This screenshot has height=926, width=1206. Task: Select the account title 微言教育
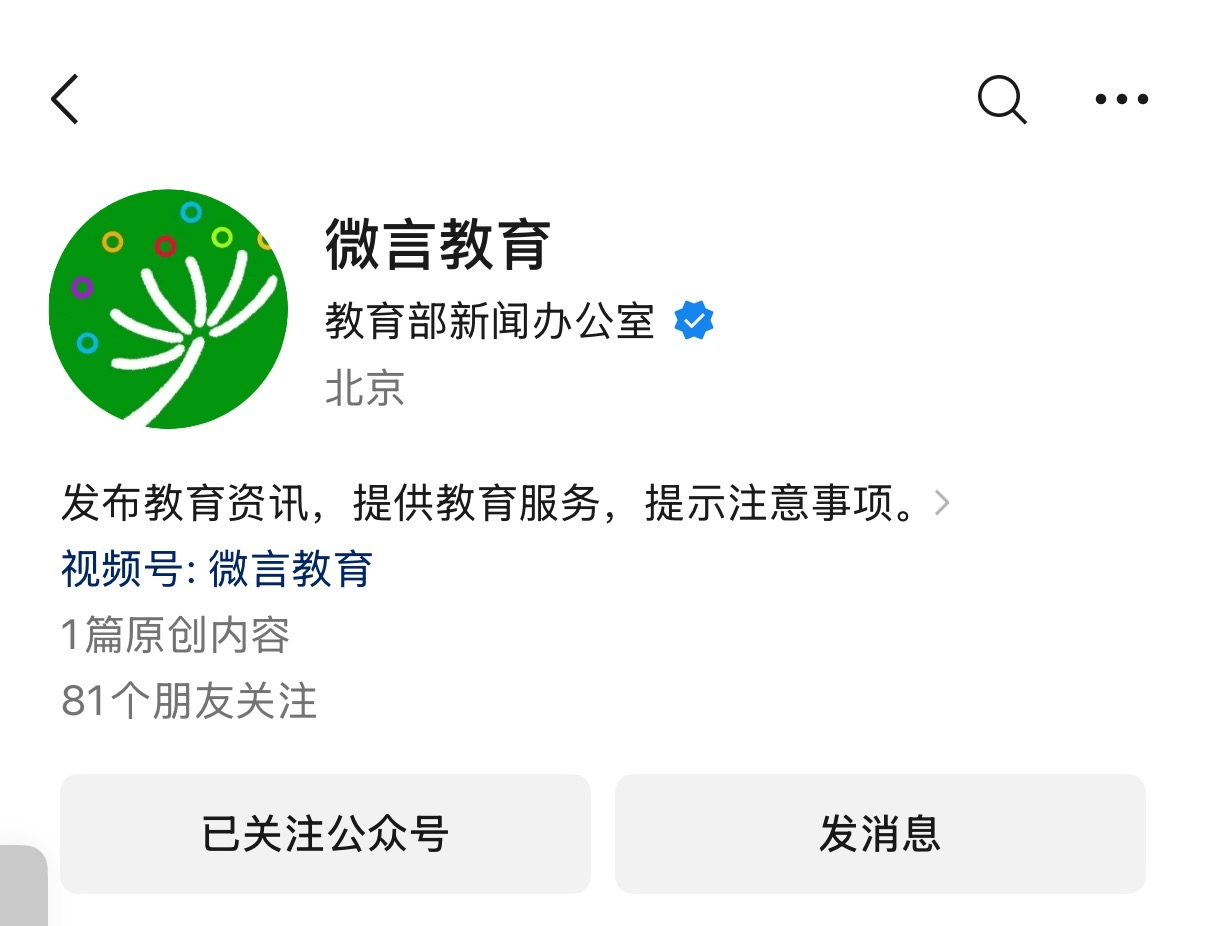tap(438, 245)
